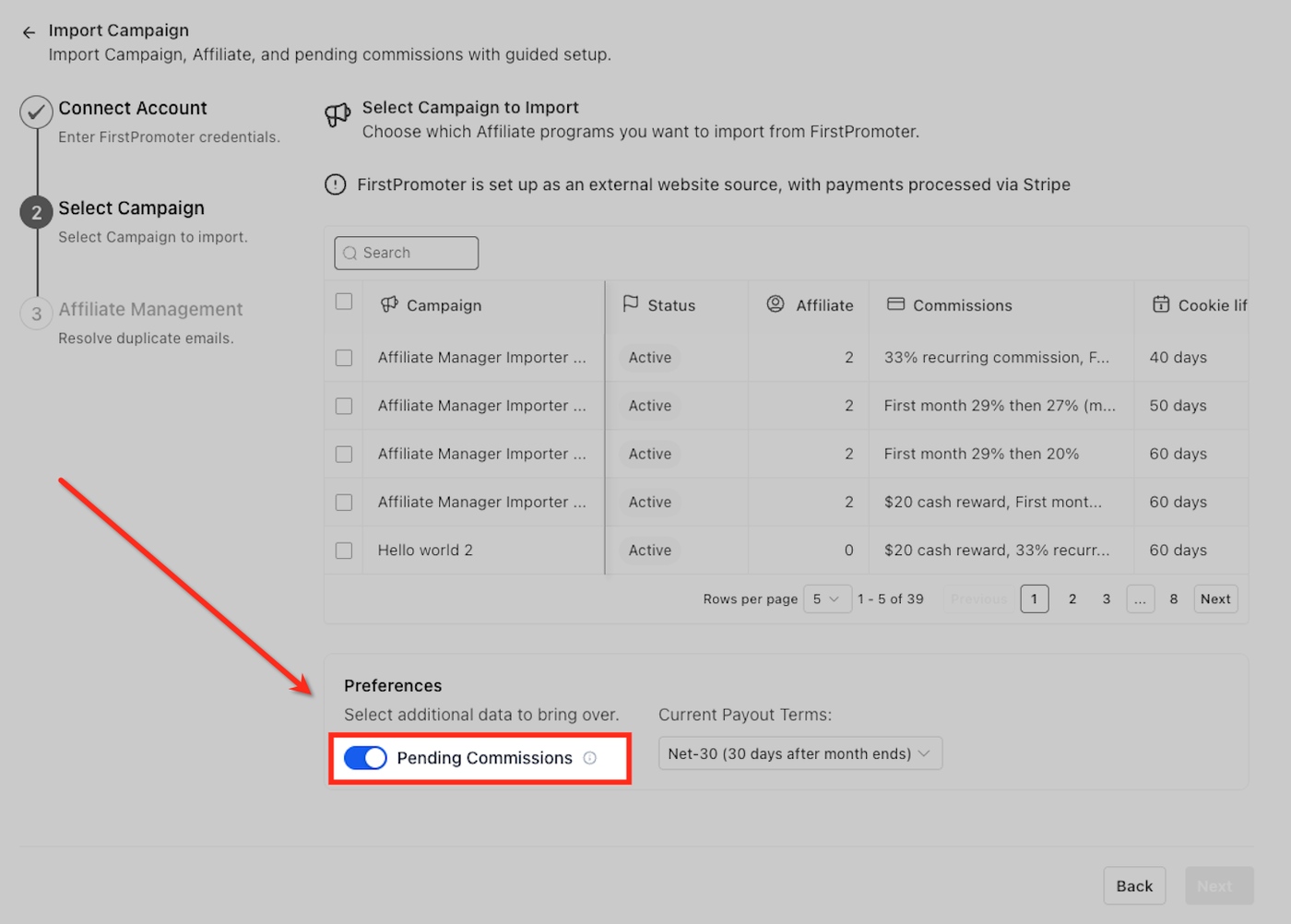The image size is (1291, 924).
Task: Go to page 2 of campaigns
Action: pos(1072,599)
